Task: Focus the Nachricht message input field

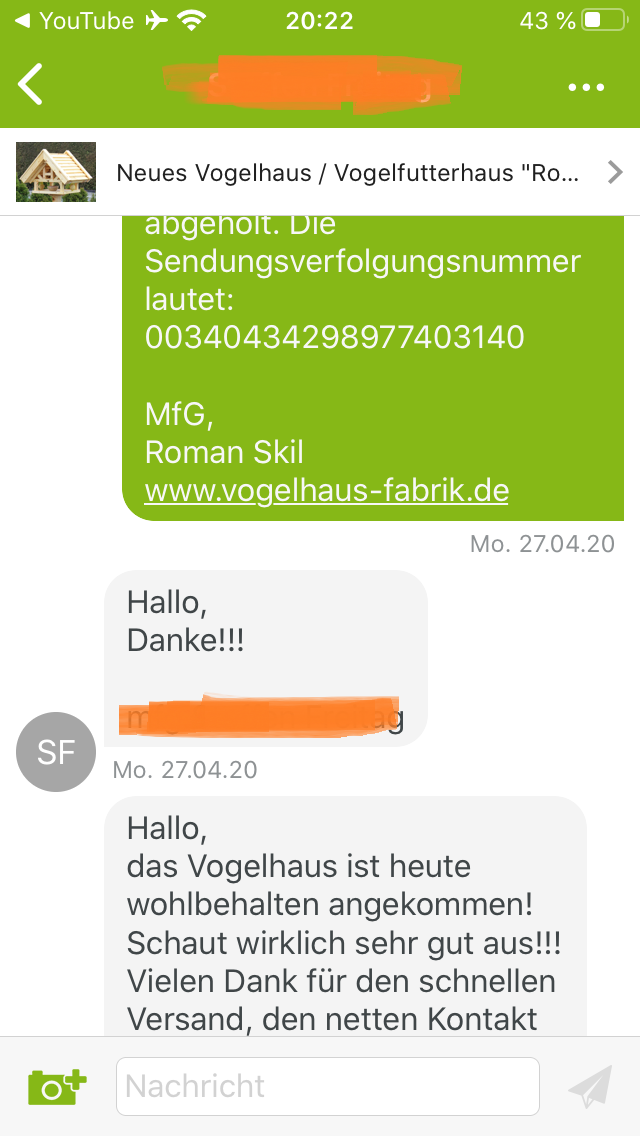Action: 328,1086
